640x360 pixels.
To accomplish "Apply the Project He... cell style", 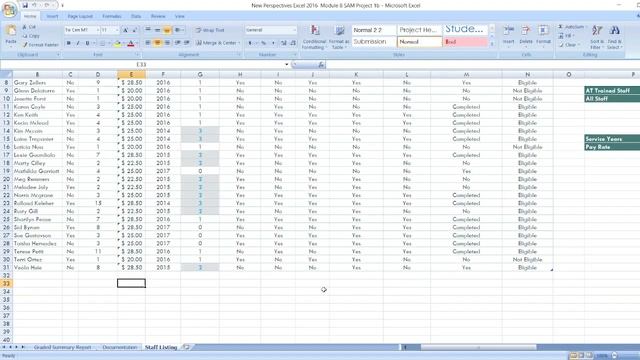I will [x=420, y=30].
